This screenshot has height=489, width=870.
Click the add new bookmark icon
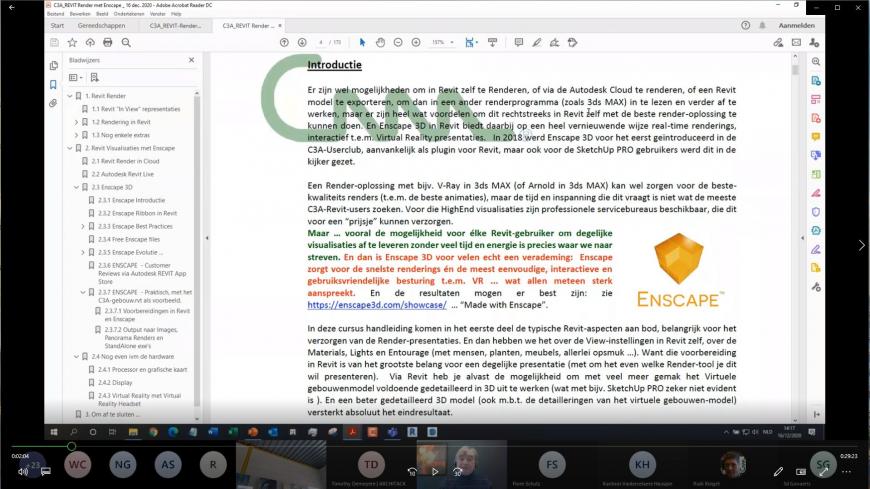[x=94, y=78]
